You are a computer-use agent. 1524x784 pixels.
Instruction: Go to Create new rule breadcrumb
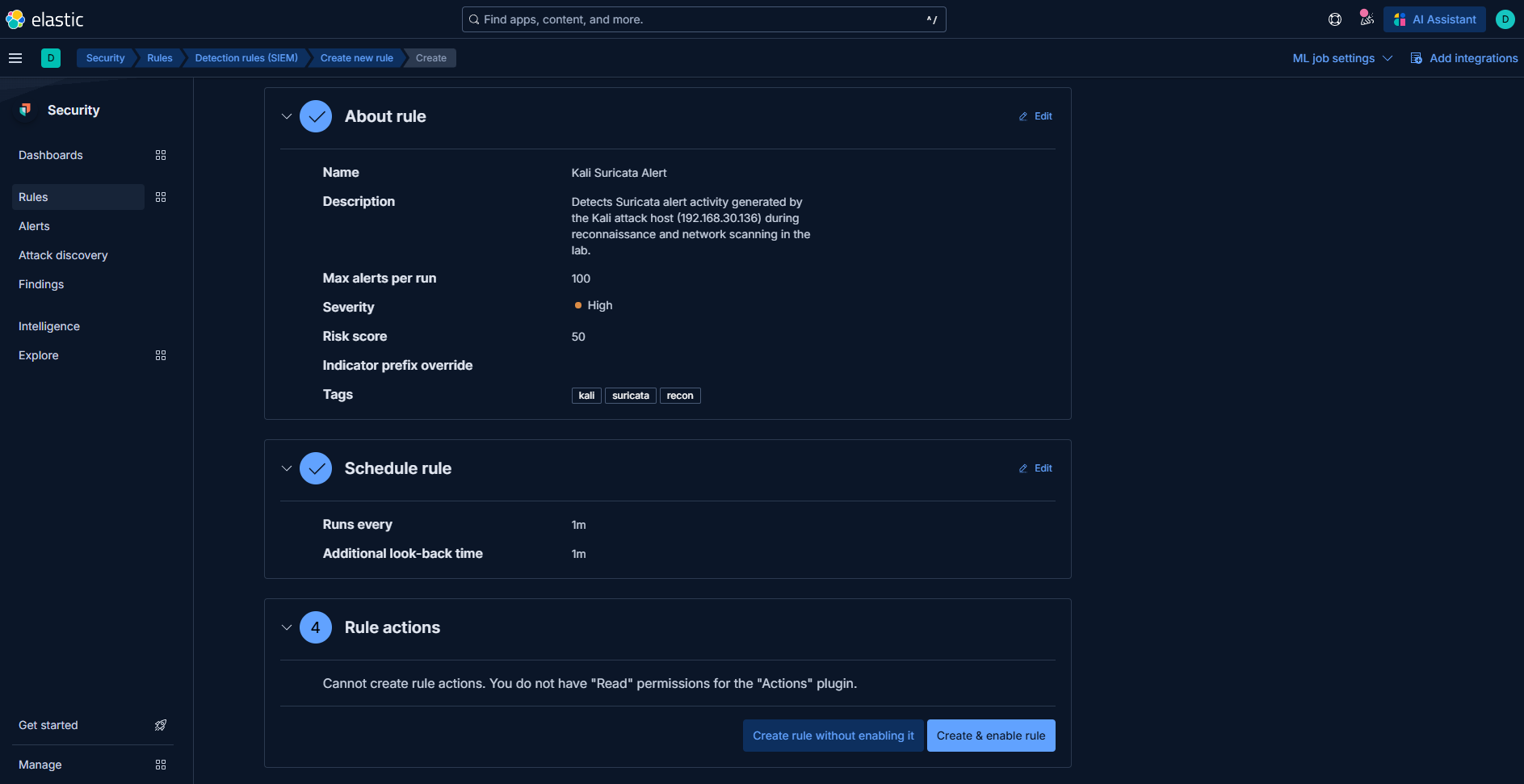point(357,58)
